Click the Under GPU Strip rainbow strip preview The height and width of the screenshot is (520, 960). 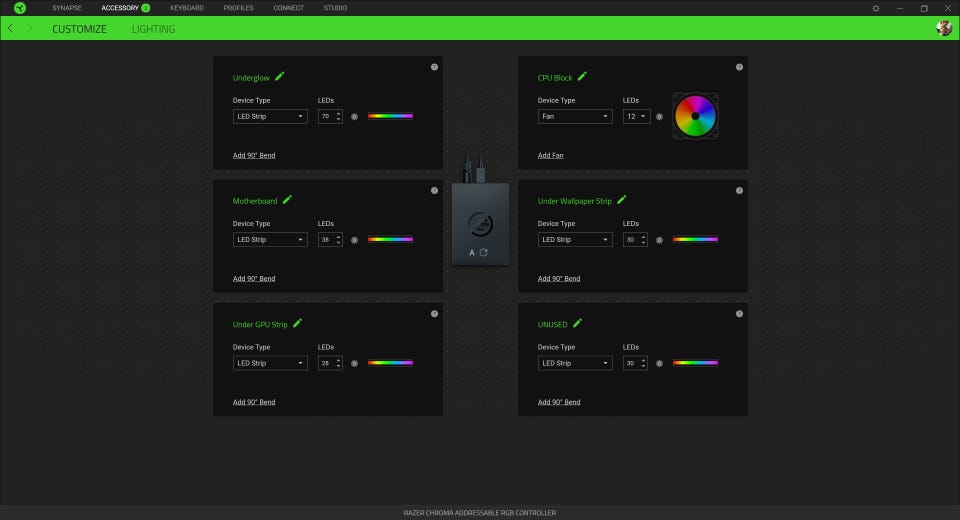point(390,363)
